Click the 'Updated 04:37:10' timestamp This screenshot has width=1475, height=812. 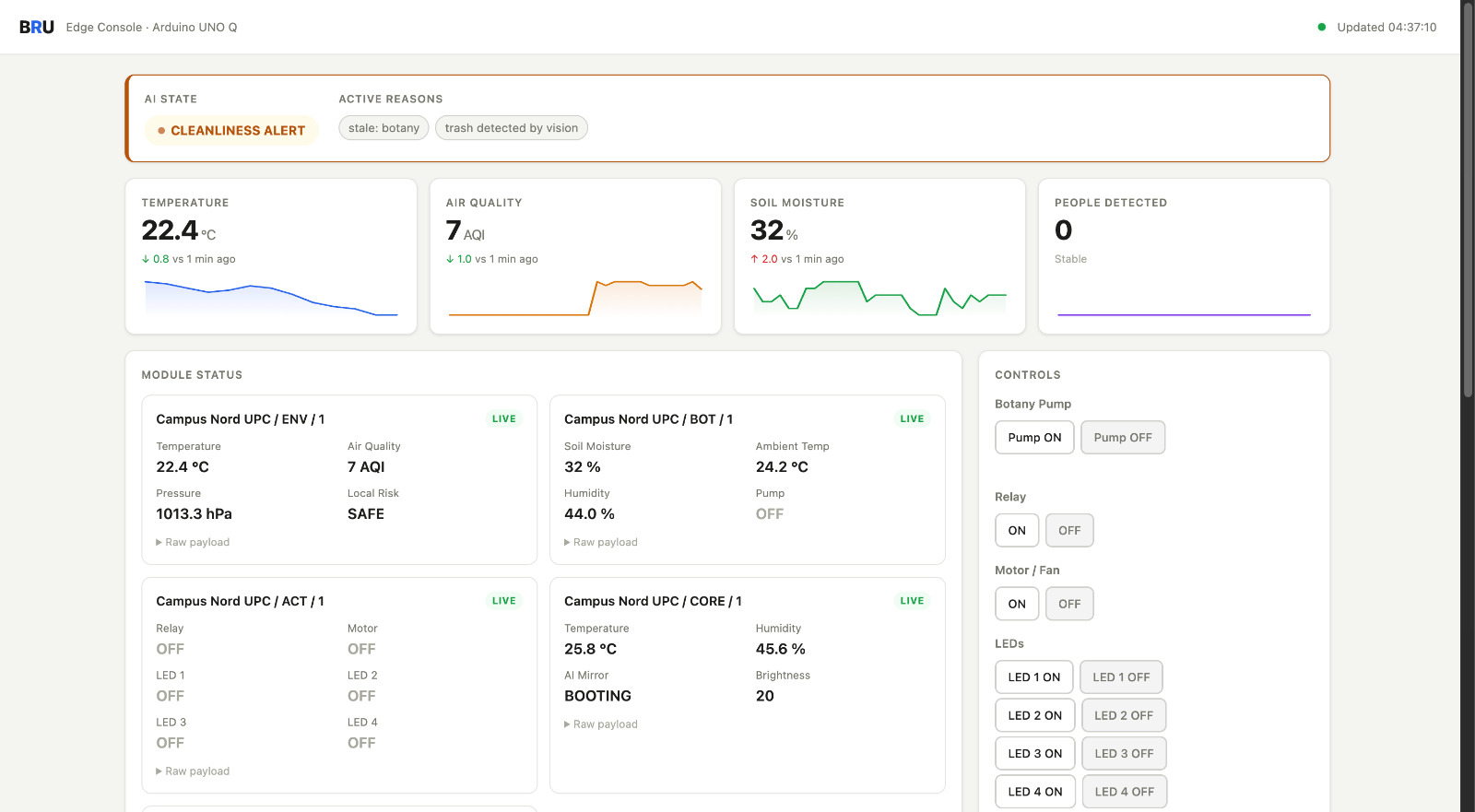(1386, 28)
